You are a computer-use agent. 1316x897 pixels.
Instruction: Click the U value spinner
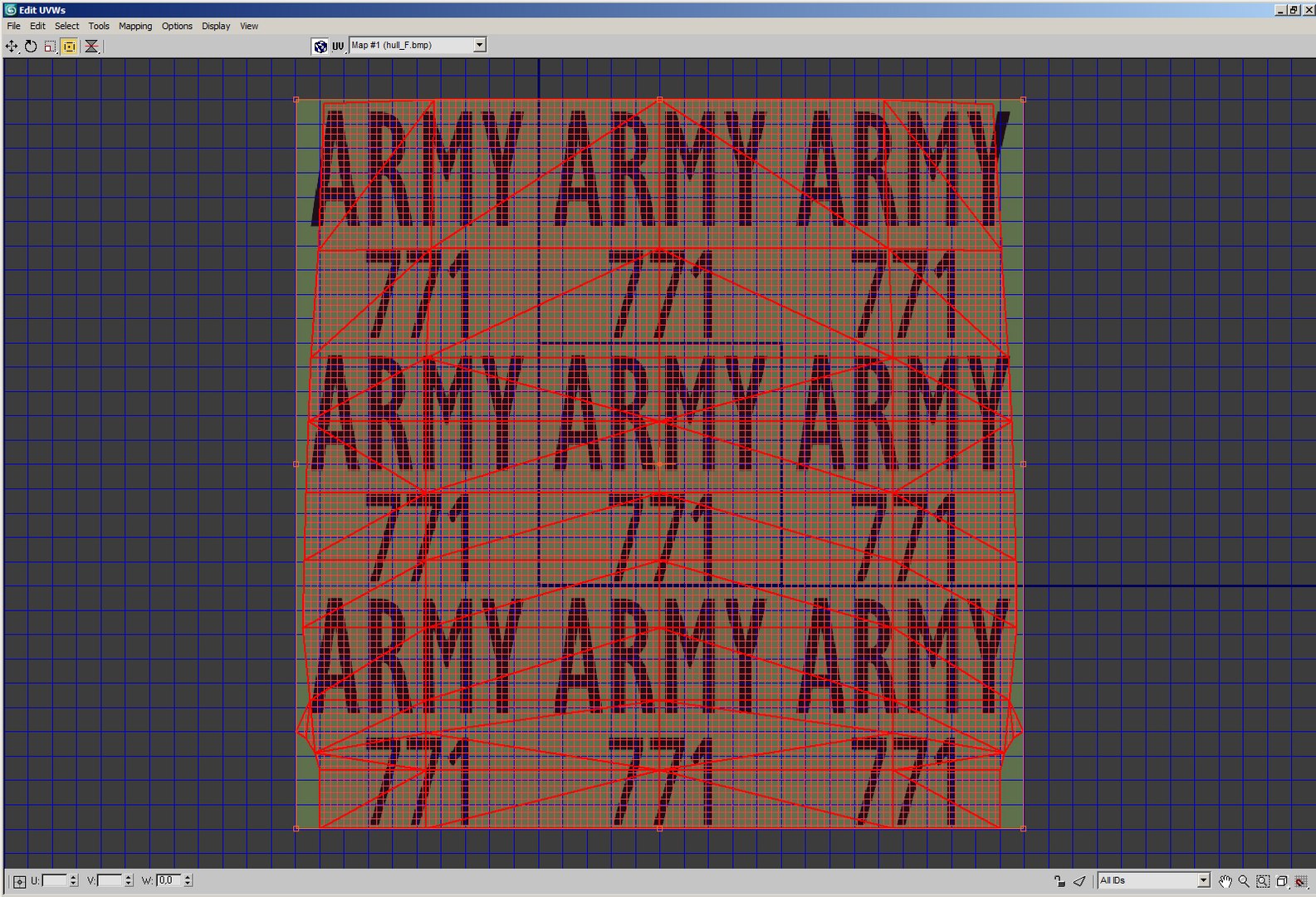coord(73,880)
